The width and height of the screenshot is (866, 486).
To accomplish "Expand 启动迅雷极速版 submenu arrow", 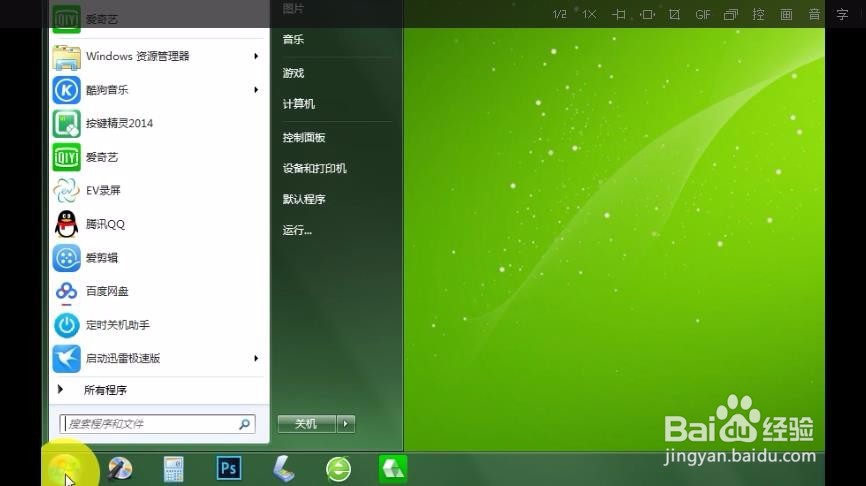I will (256, 358).
